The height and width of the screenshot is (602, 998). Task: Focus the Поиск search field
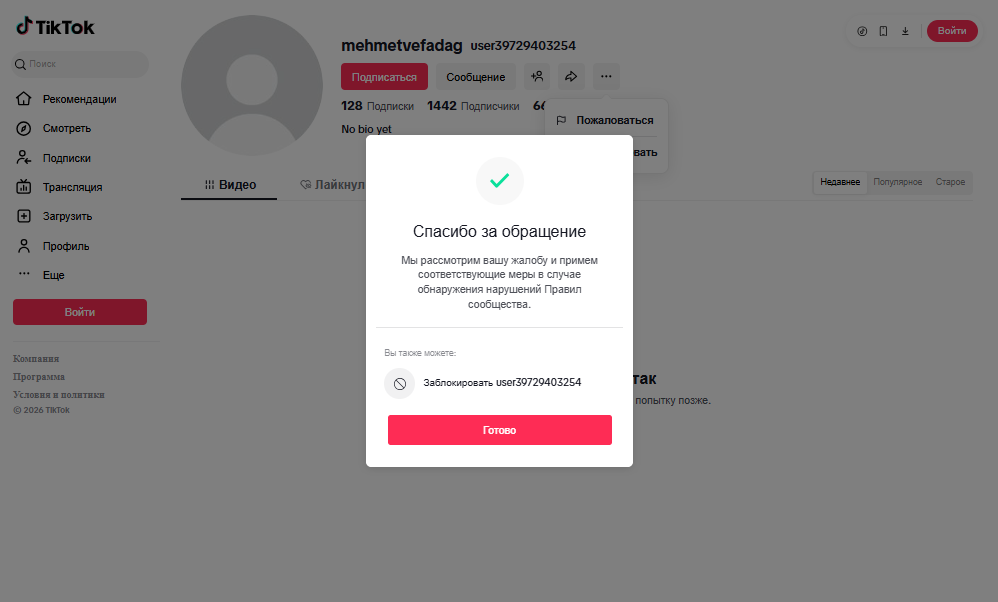tap(81, 64)
